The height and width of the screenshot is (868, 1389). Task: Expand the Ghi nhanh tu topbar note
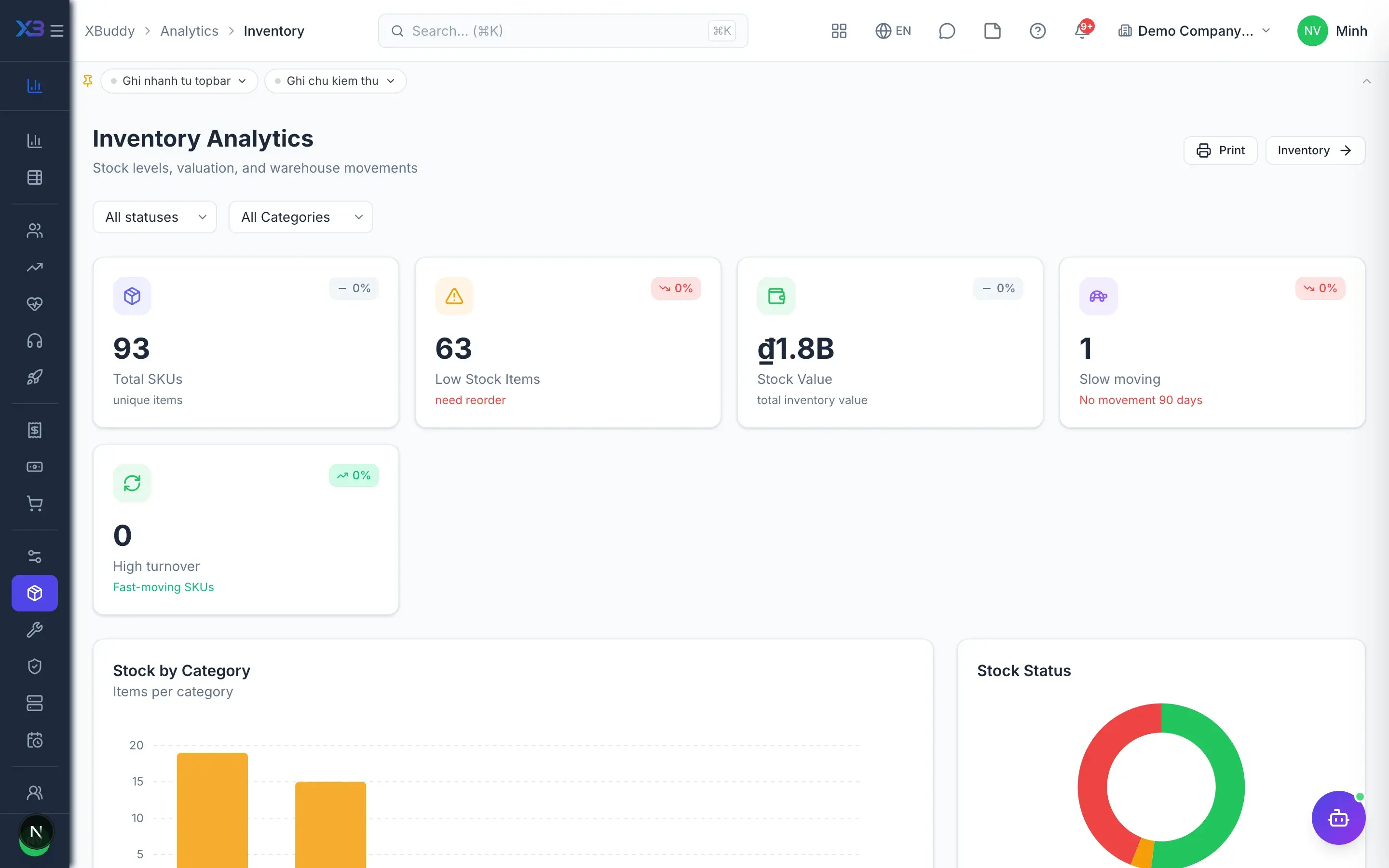[178, 81]
